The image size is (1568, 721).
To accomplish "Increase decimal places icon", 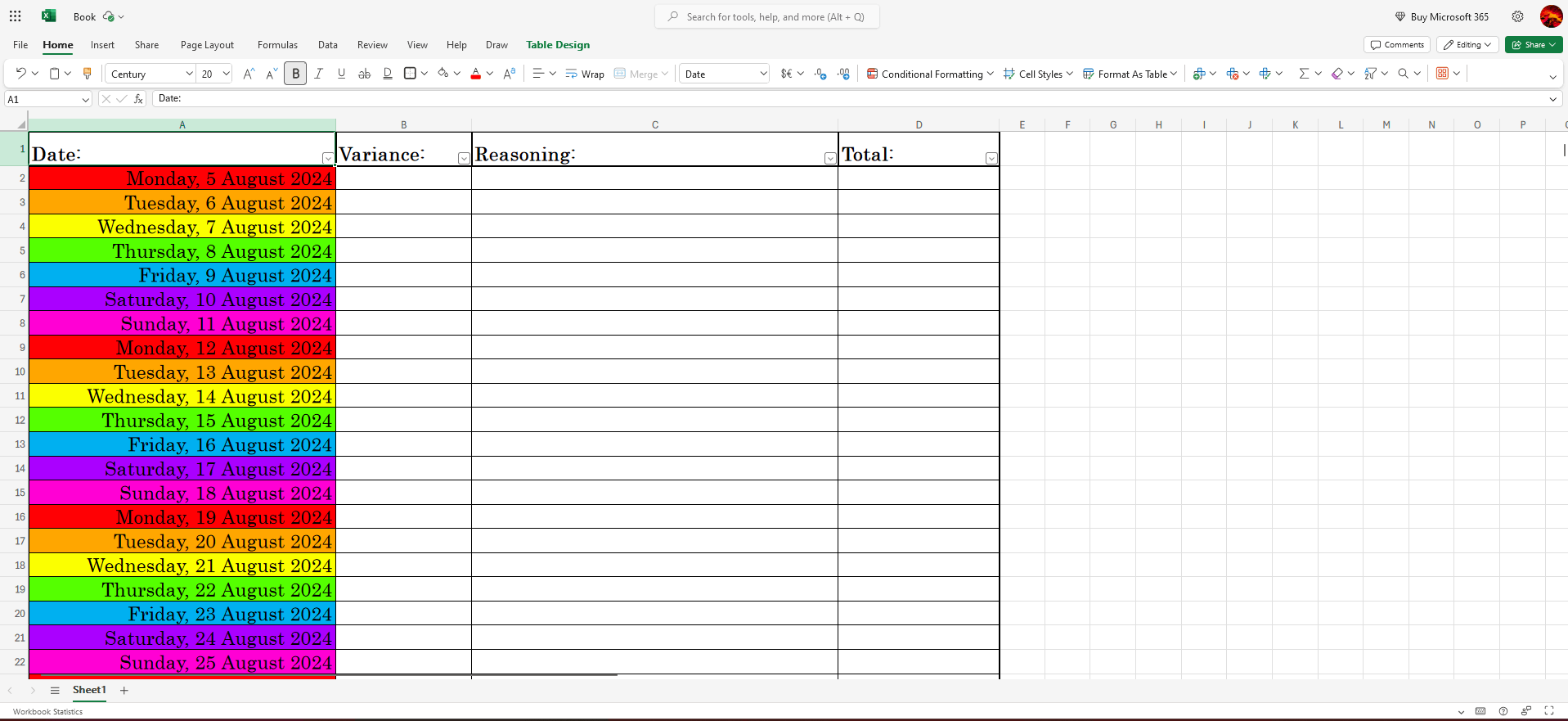I will tap(820, 74).
